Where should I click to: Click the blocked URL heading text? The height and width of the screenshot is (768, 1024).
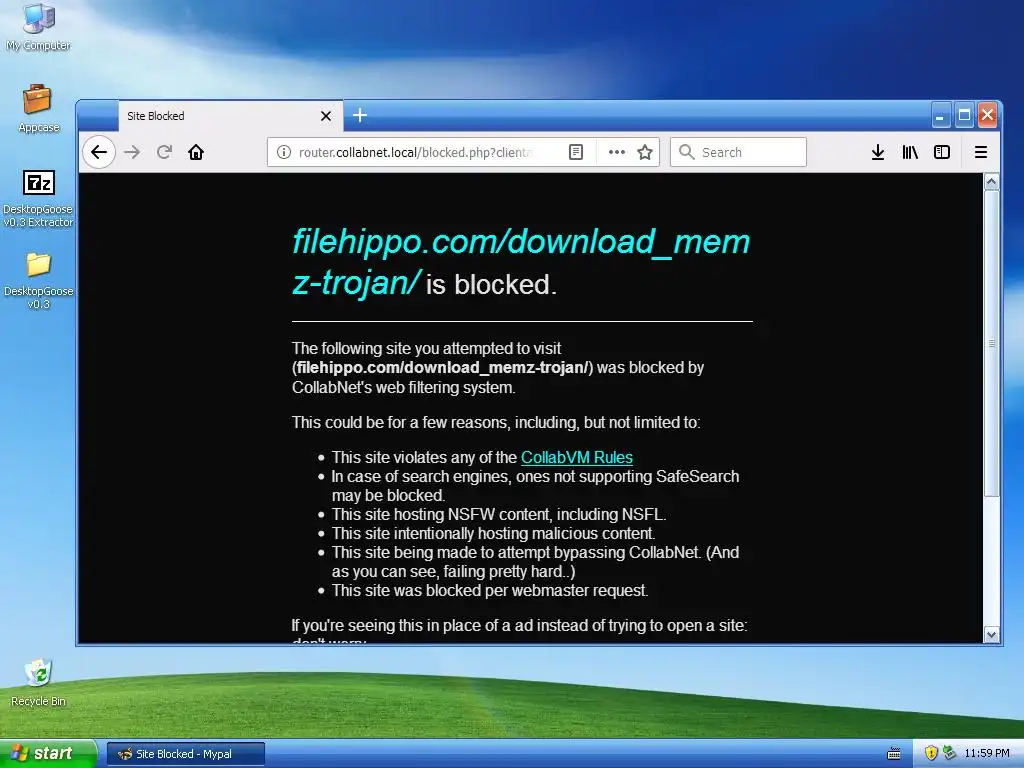tap(520, 262)
